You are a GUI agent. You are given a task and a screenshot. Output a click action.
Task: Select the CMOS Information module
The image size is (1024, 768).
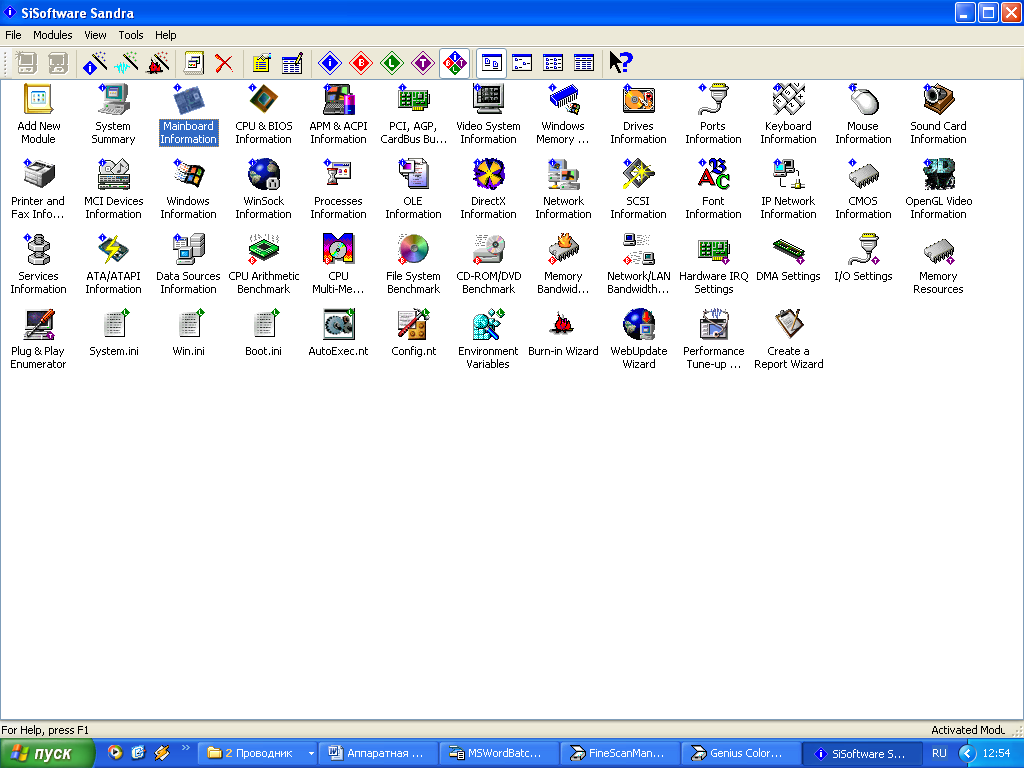click(863, 189)
